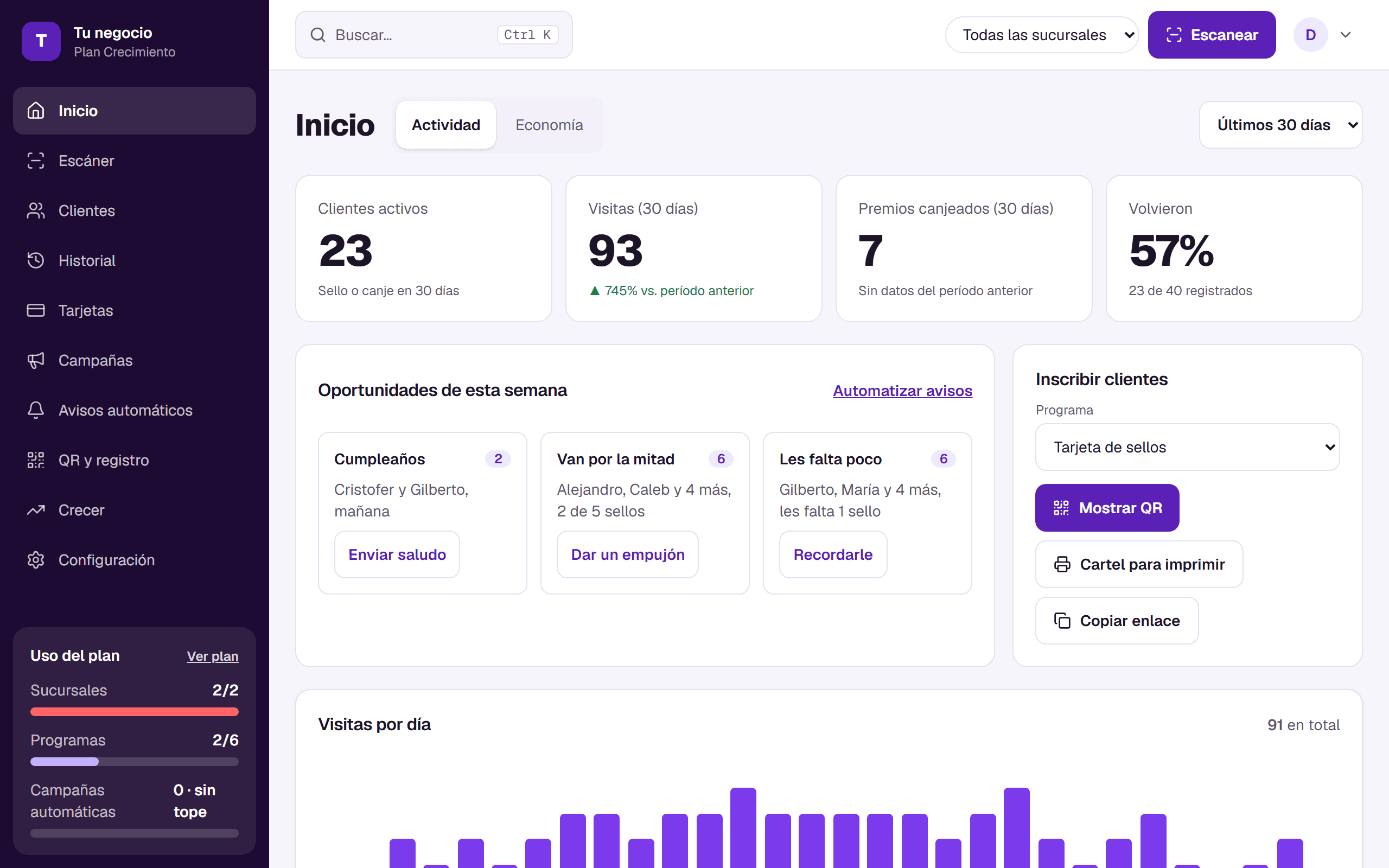Click the purple T business logo
The image size is (1389, 868).
pyautogui.click(x=41, y=41)
